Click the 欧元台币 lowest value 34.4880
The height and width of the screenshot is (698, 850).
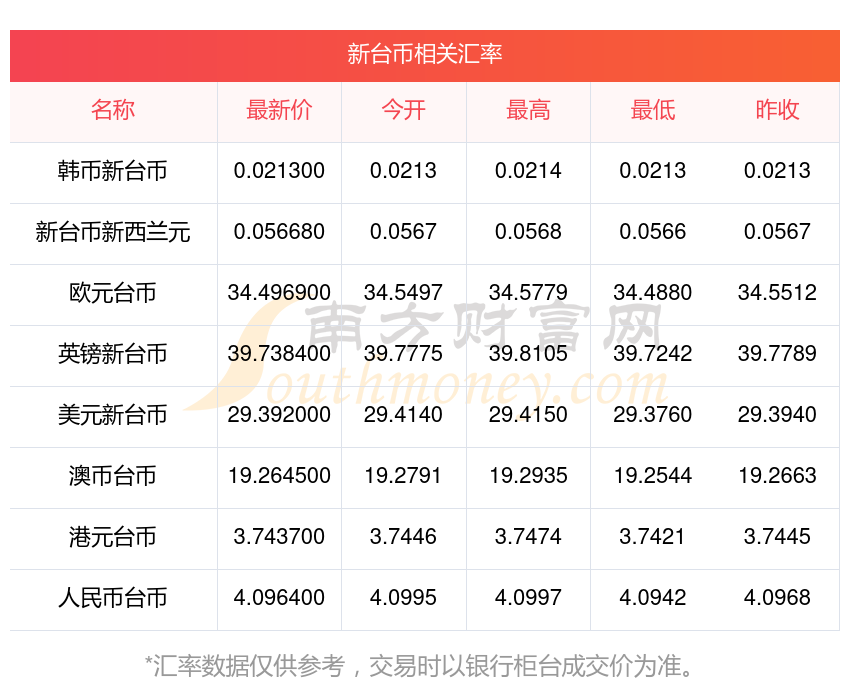click(653, 293)
